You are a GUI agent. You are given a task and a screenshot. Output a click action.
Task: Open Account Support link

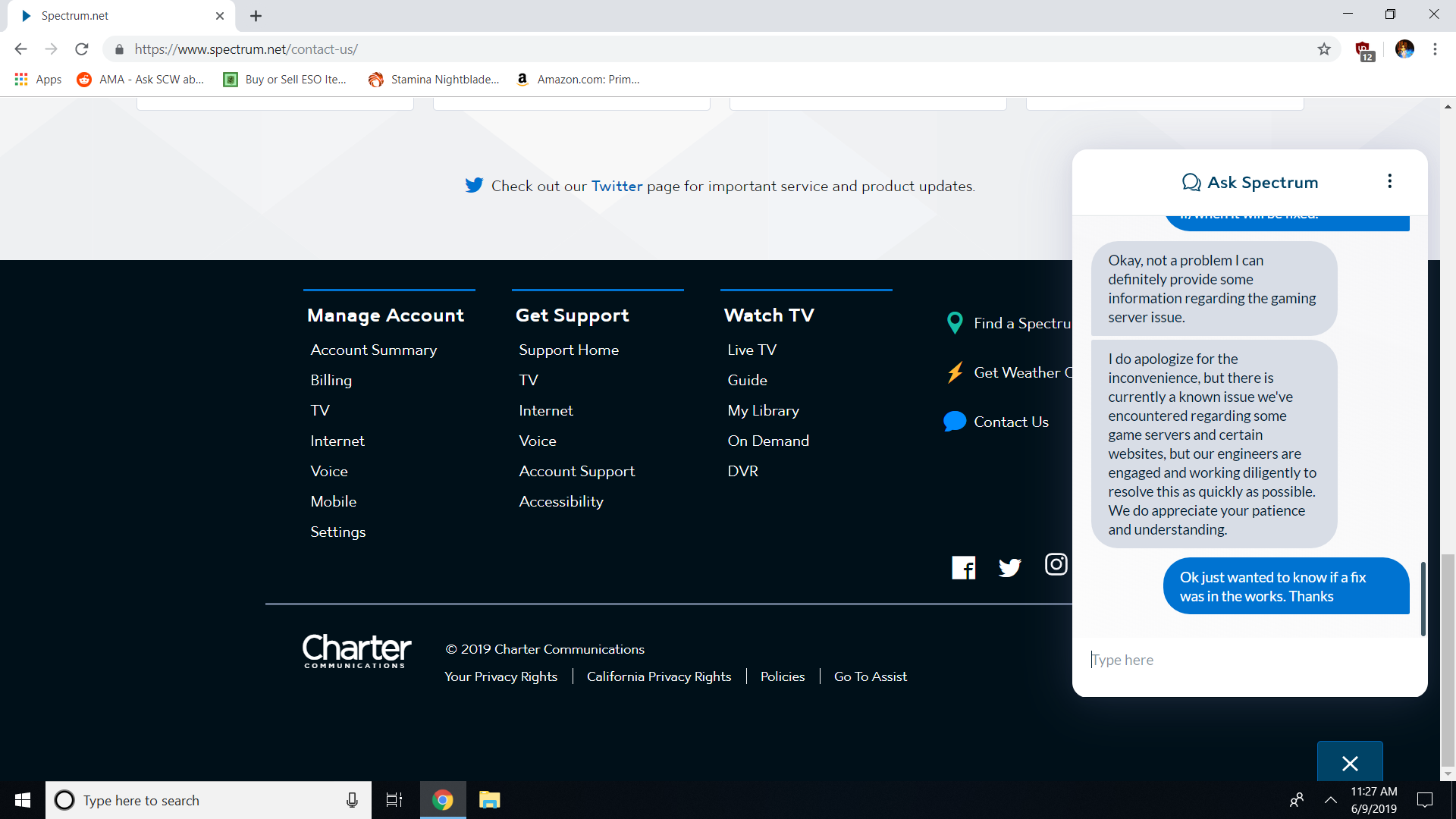coord(576,471)
